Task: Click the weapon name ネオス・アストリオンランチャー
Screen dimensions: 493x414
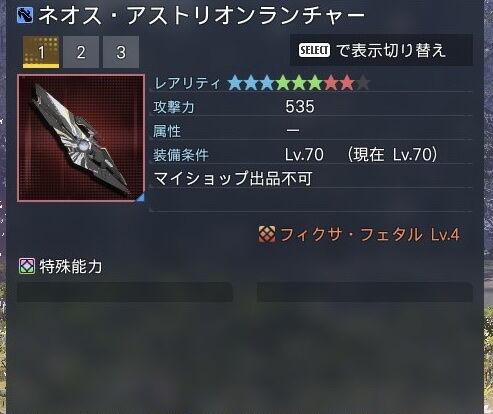Action: click(x=202, y=15)
